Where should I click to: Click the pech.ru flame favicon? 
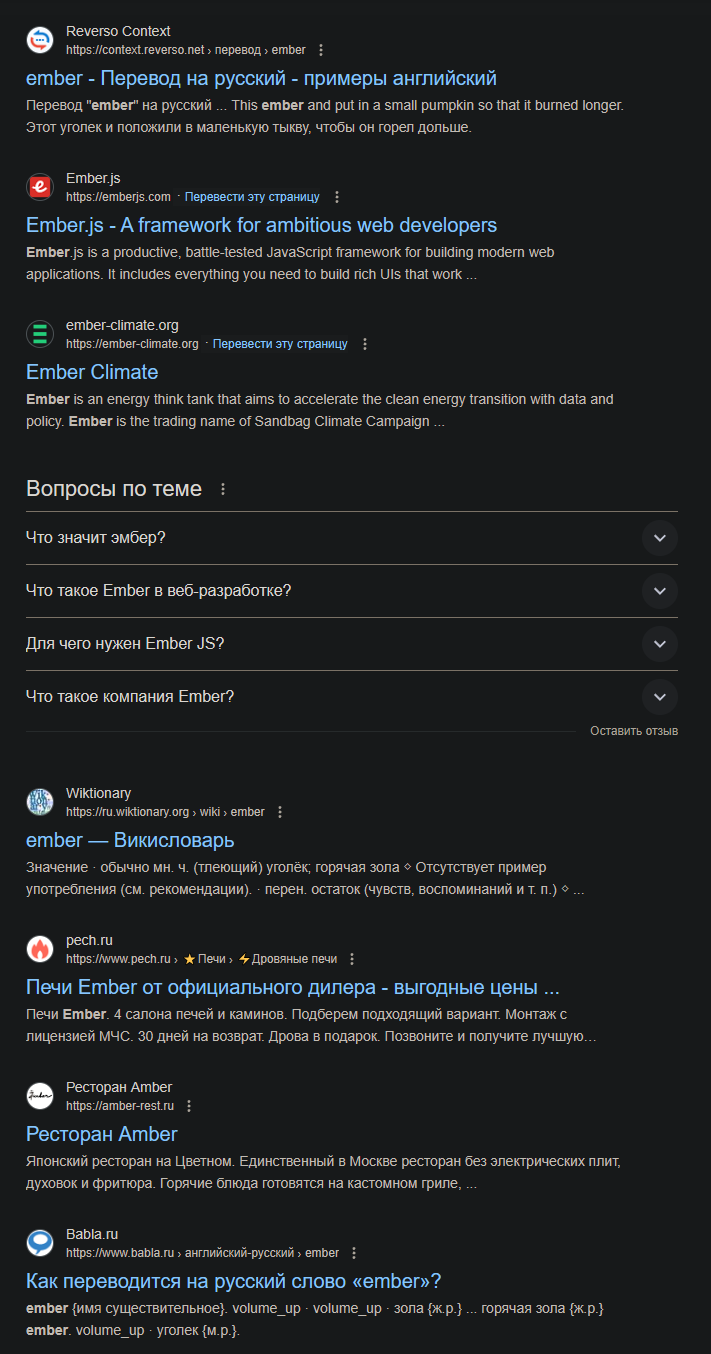[40, 949]
